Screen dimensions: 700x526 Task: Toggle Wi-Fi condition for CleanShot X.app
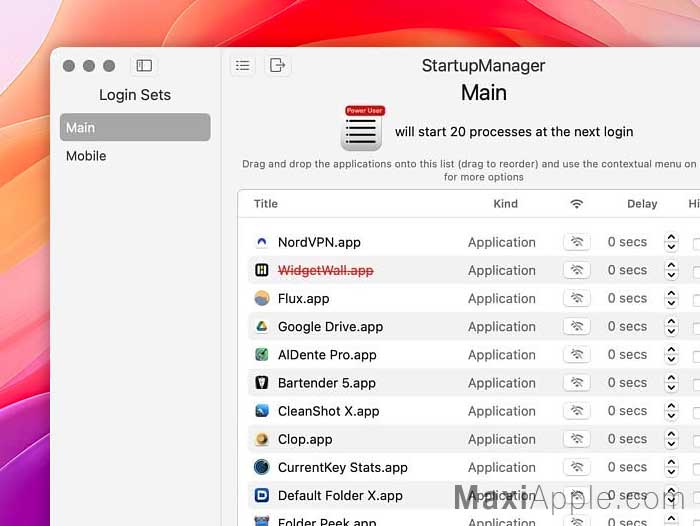[577, 410]
